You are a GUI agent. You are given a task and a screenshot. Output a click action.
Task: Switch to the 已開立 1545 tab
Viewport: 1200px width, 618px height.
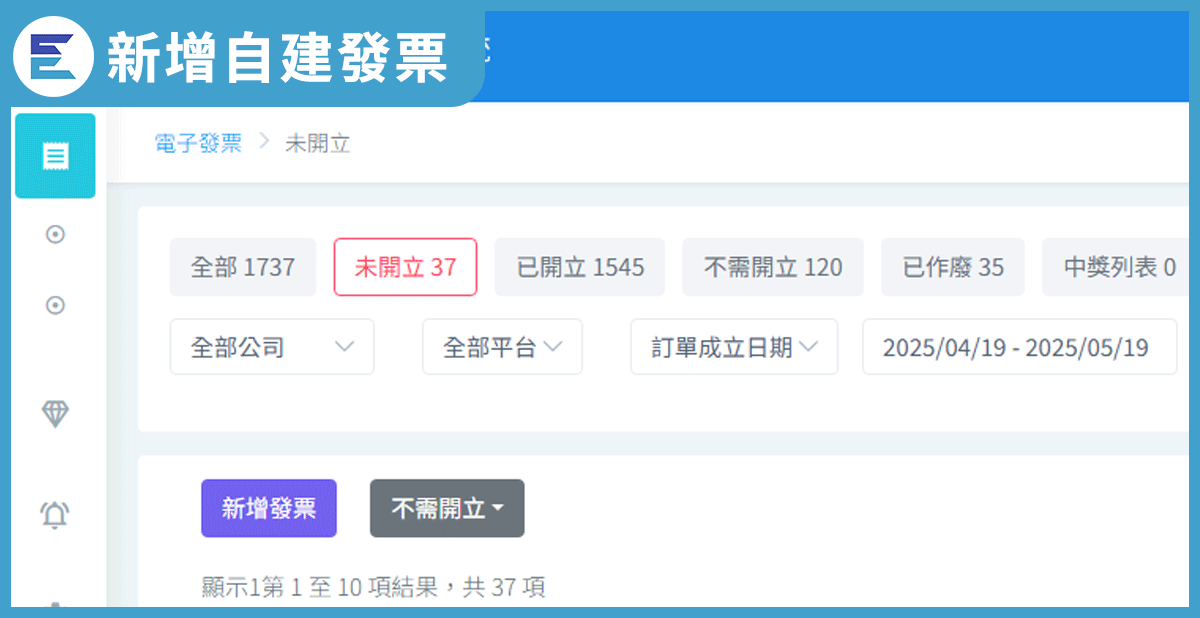point(580,267)
